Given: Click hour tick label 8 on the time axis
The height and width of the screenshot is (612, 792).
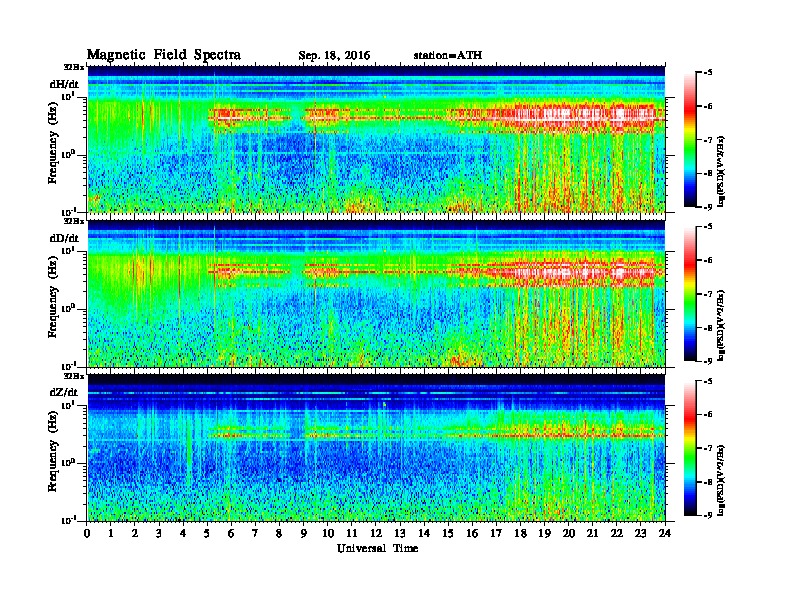Looking at the screenshot, I should click(279, 533).
